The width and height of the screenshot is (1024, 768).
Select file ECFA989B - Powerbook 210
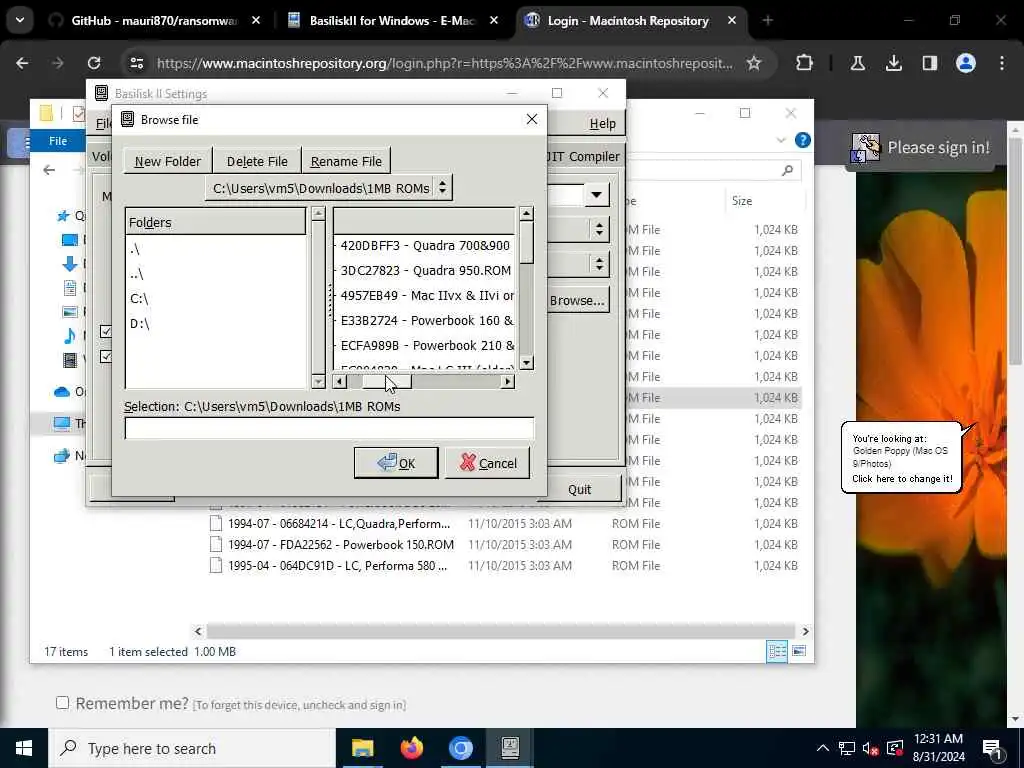click(424, 345)
